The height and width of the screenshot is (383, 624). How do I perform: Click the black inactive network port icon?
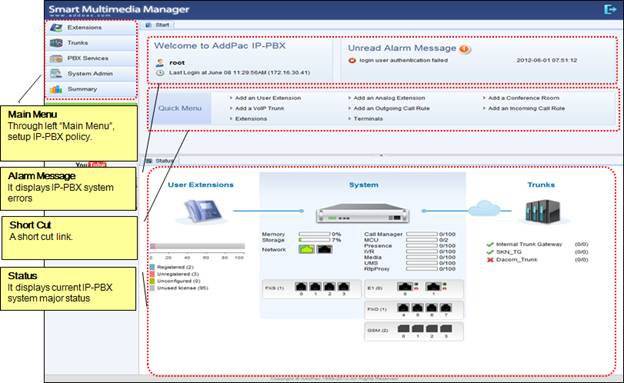click(325, 250)
